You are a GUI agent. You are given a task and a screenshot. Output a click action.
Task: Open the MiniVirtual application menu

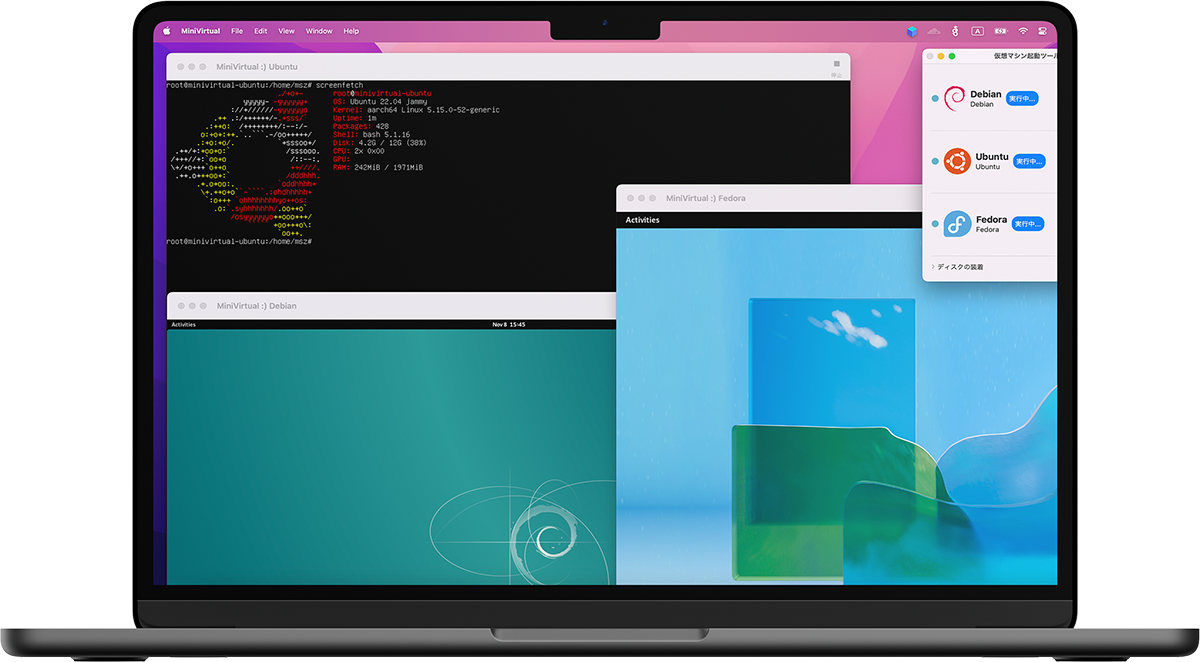pyautogui.click(x=200, y=31)
